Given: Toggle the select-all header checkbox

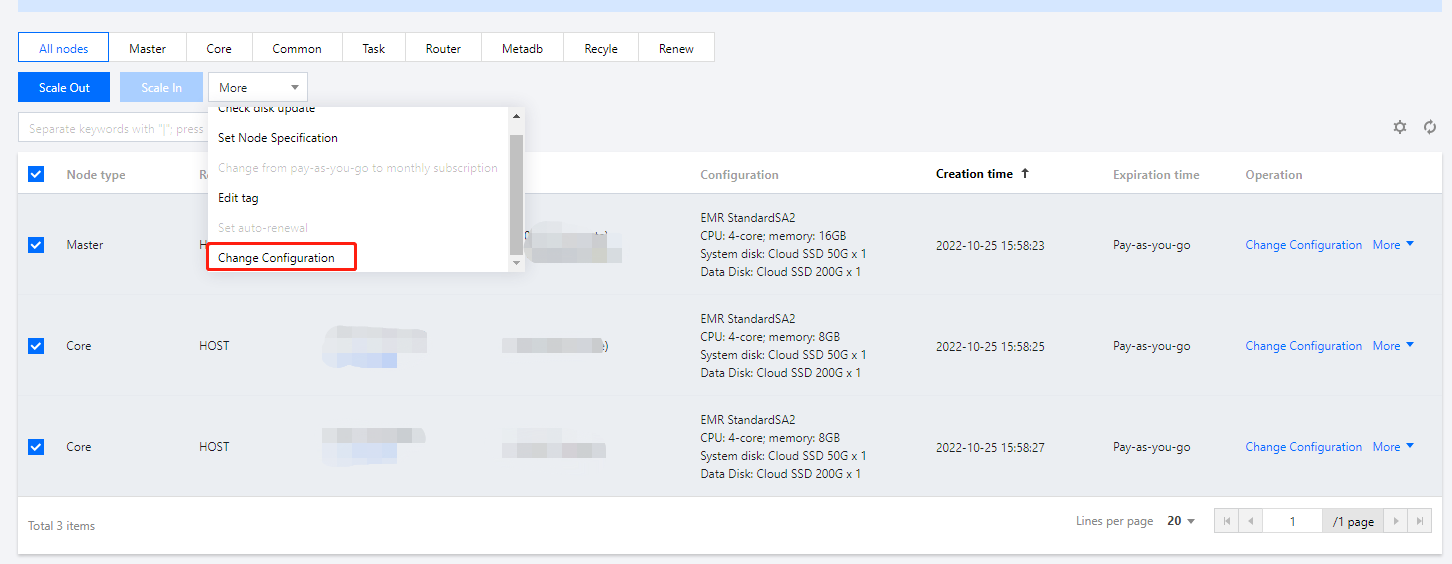Looking at the screenshot, I should pos(36,174).
